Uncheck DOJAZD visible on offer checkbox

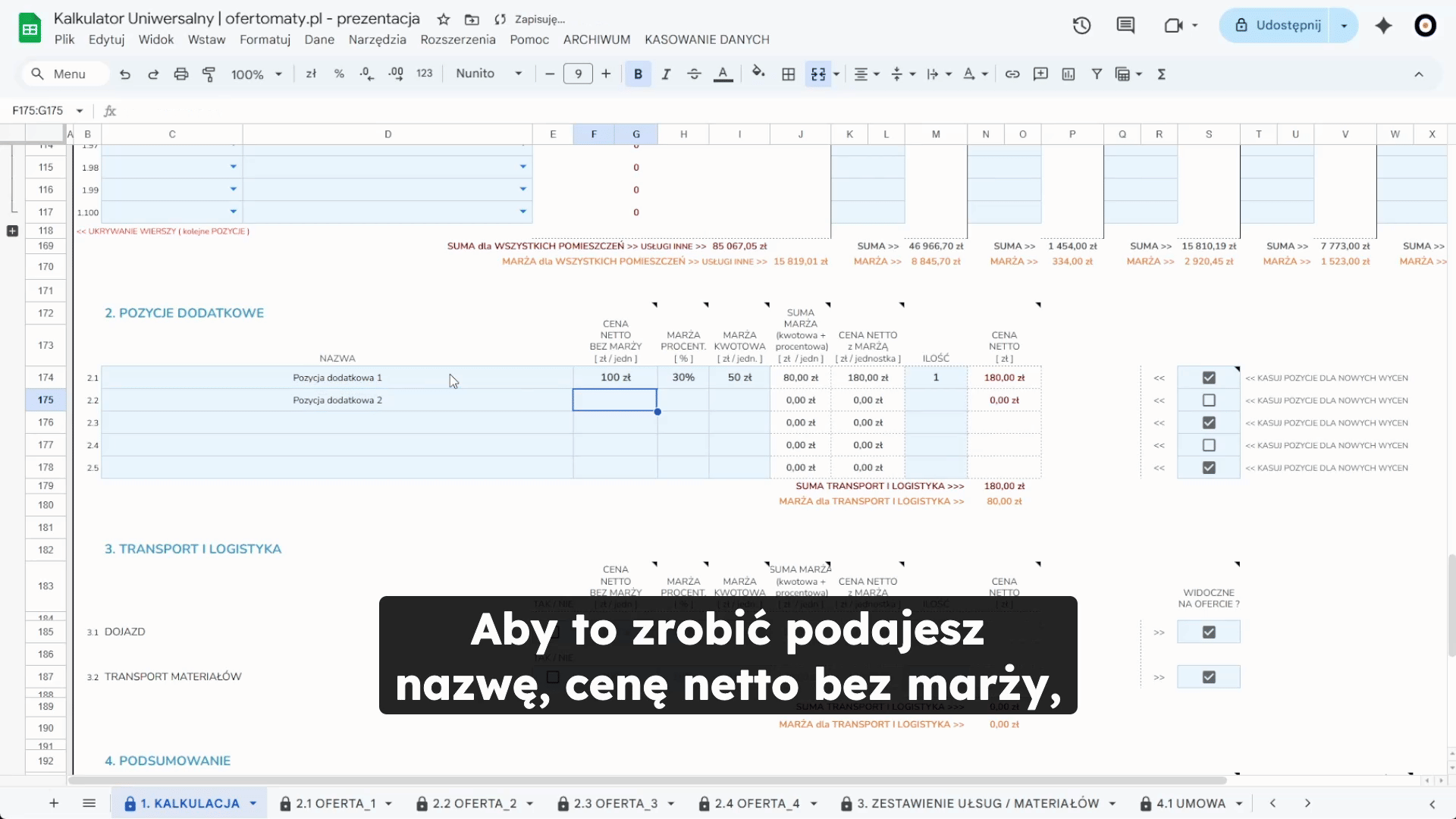(1209, 632)
